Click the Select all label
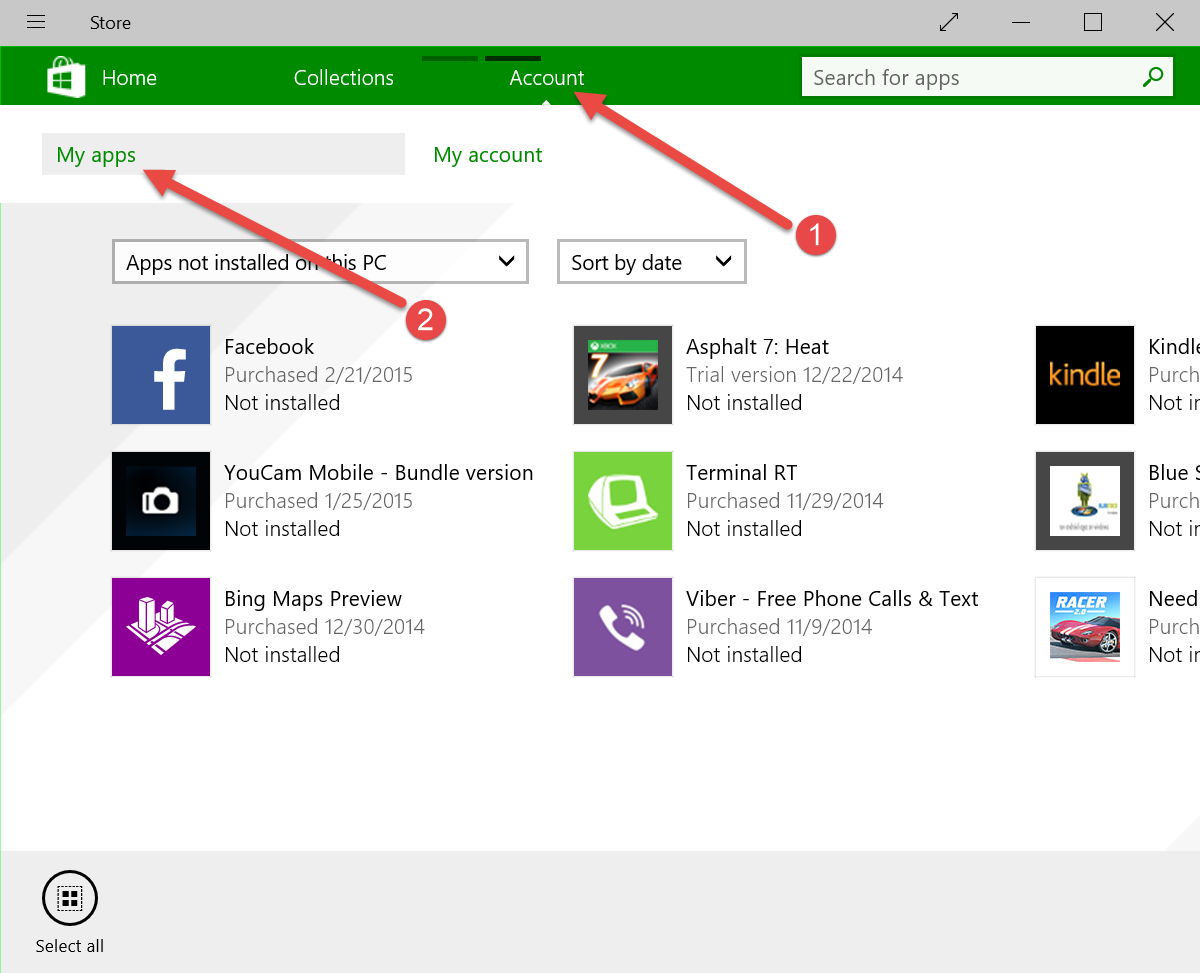1200x973 pixels. point(70,946)
